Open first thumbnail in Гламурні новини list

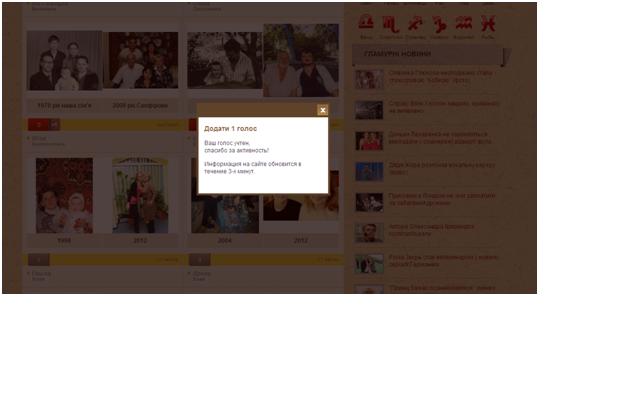369,79
